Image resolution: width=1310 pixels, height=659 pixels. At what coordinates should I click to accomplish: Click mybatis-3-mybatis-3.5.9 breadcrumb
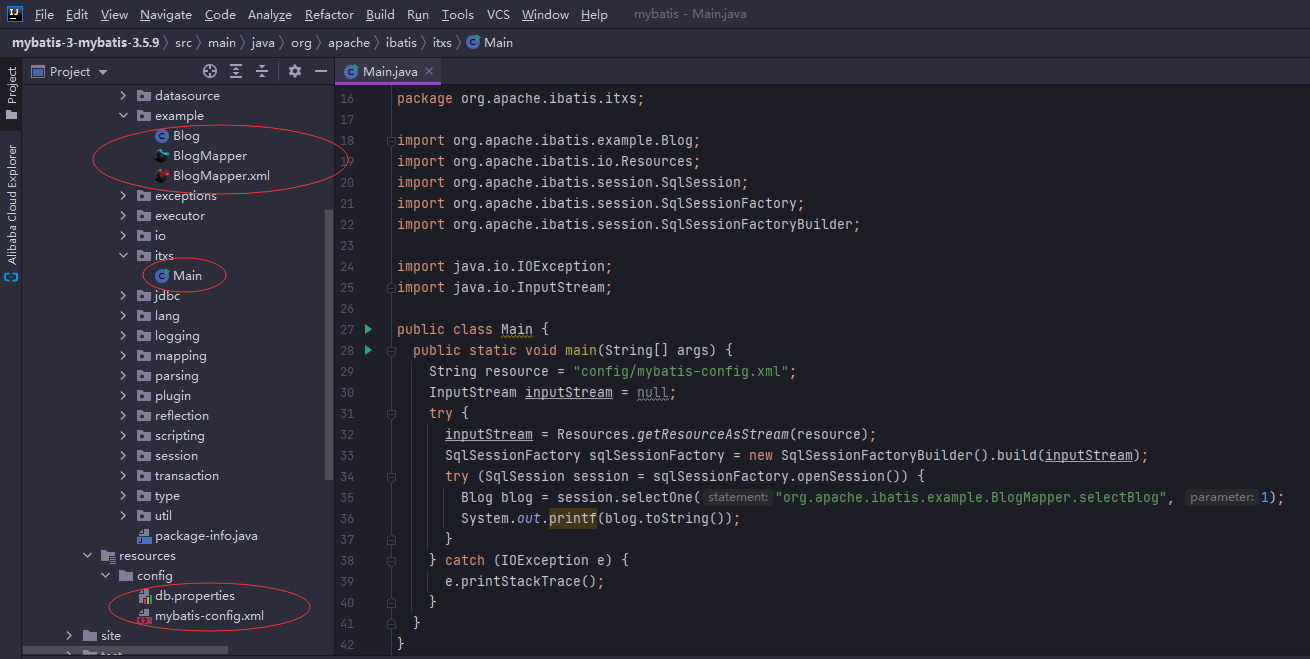87,43
